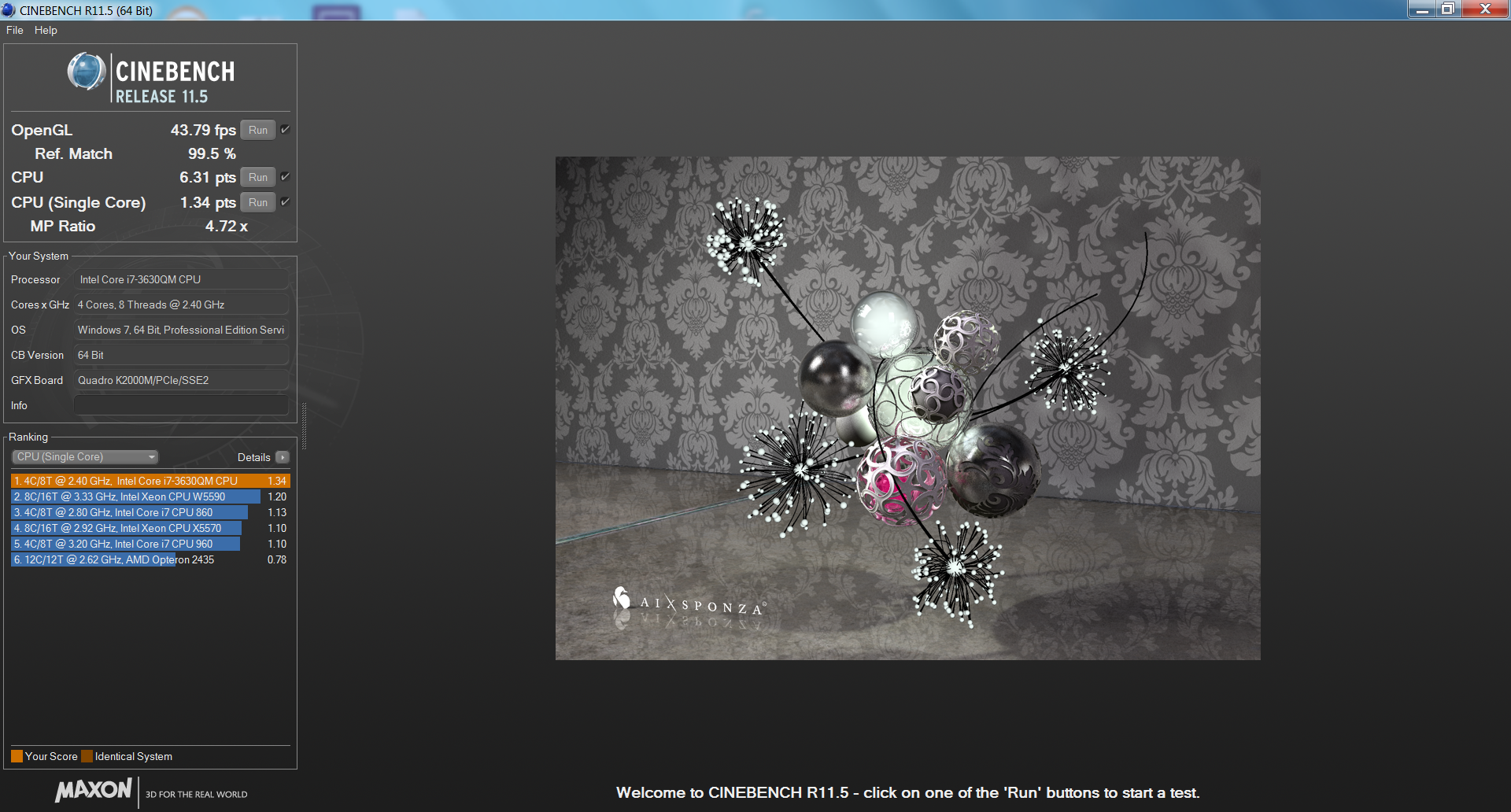Click the Cores x GHz field
This screenshot has height=812, width=1511.
182,304
